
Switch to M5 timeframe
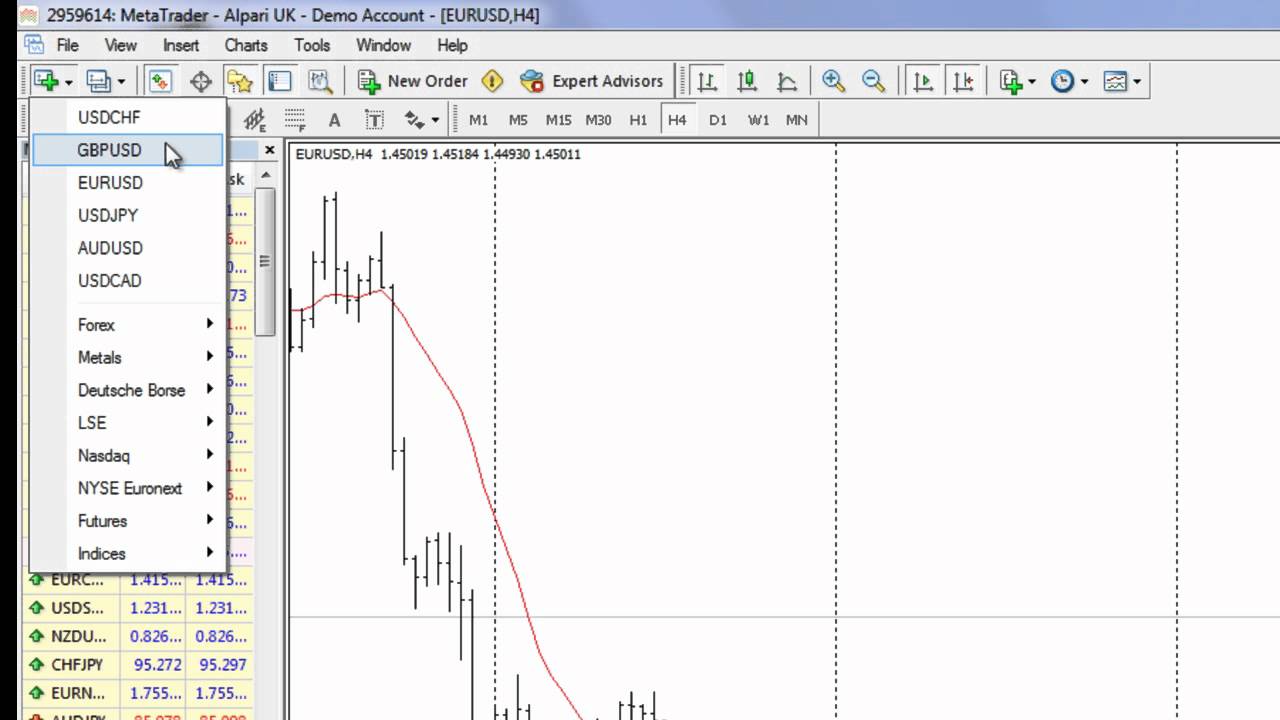[x=518, y=120]
